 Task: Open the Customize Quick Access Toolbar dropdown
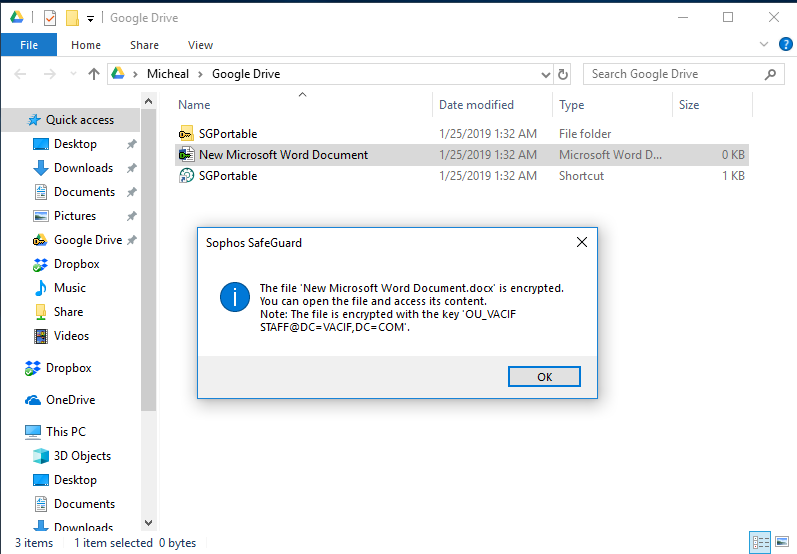pyautogui.click(x=90, y=19)
